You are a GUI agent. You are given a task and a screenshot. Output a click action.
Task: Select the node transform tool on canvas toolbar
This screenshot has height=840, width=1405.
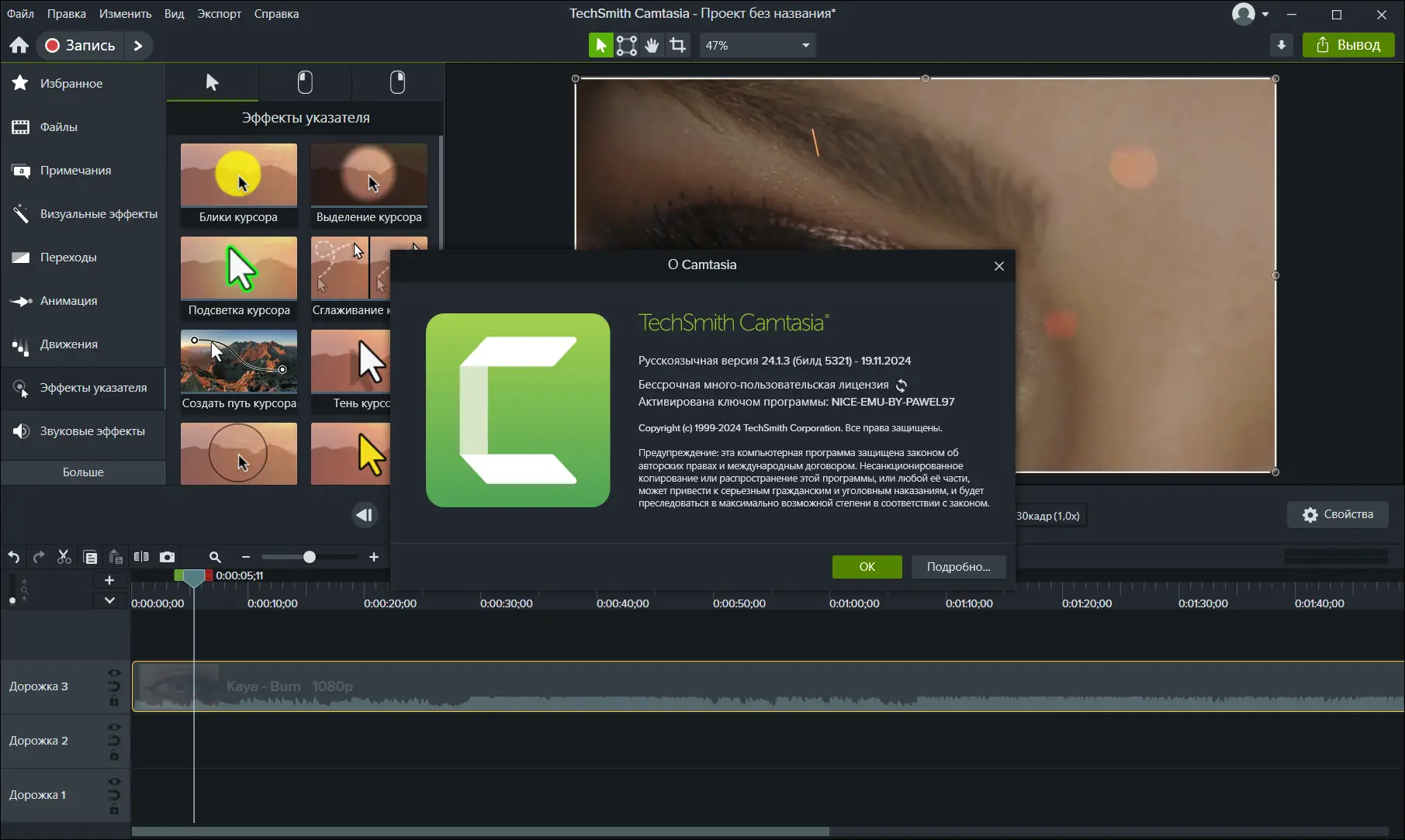click(626, 46)
